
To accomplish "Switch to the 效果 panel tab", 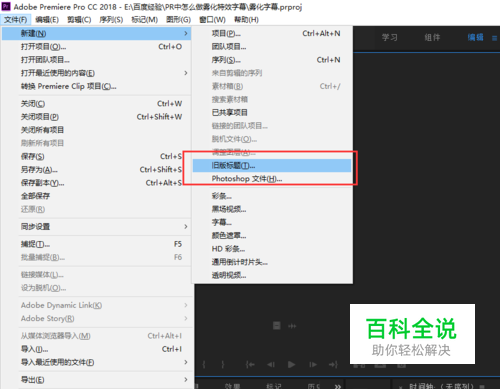I will (232, 386).
